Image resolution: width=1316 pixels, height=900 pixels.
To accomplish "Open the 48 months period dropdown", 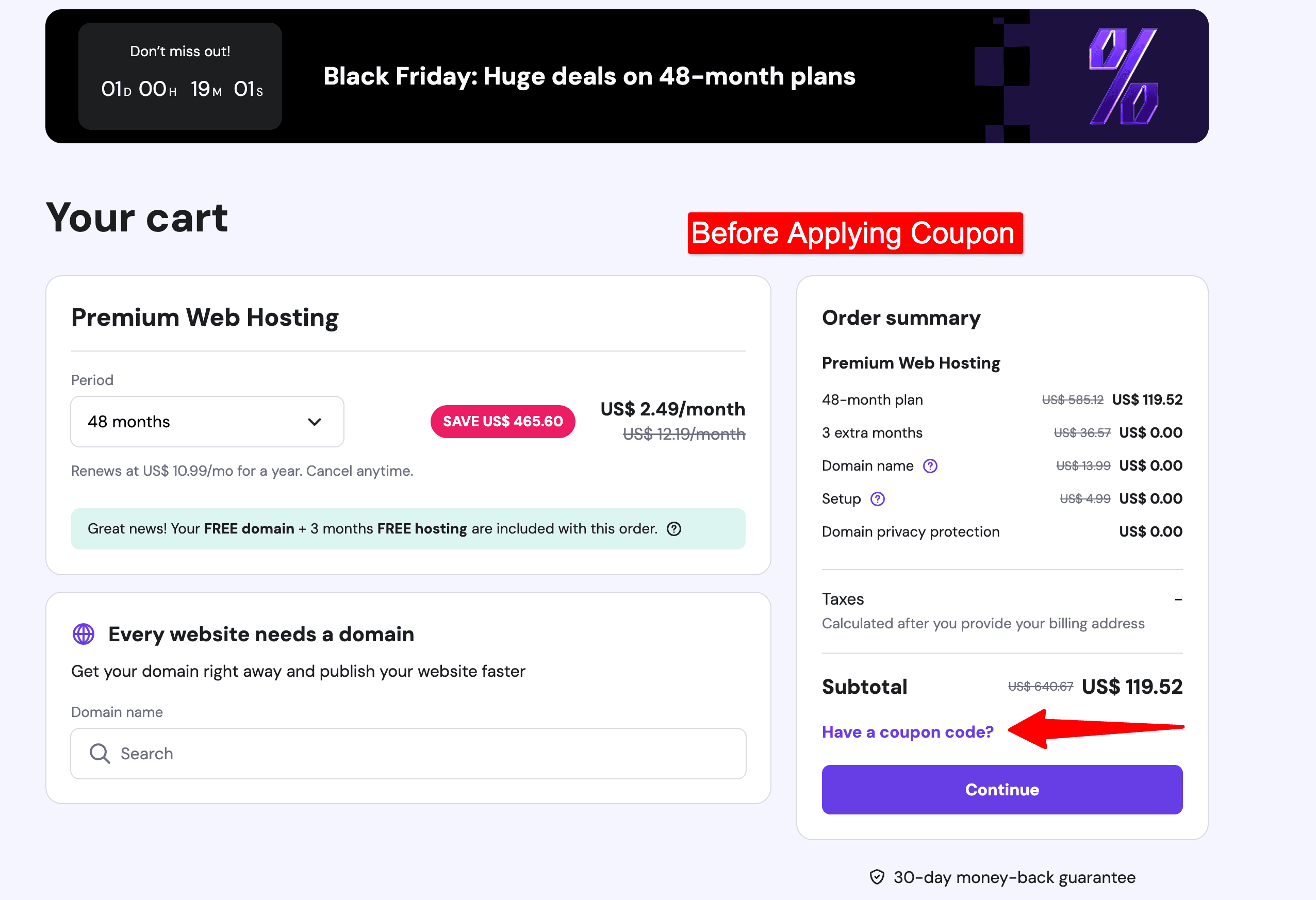I will 207,421.
